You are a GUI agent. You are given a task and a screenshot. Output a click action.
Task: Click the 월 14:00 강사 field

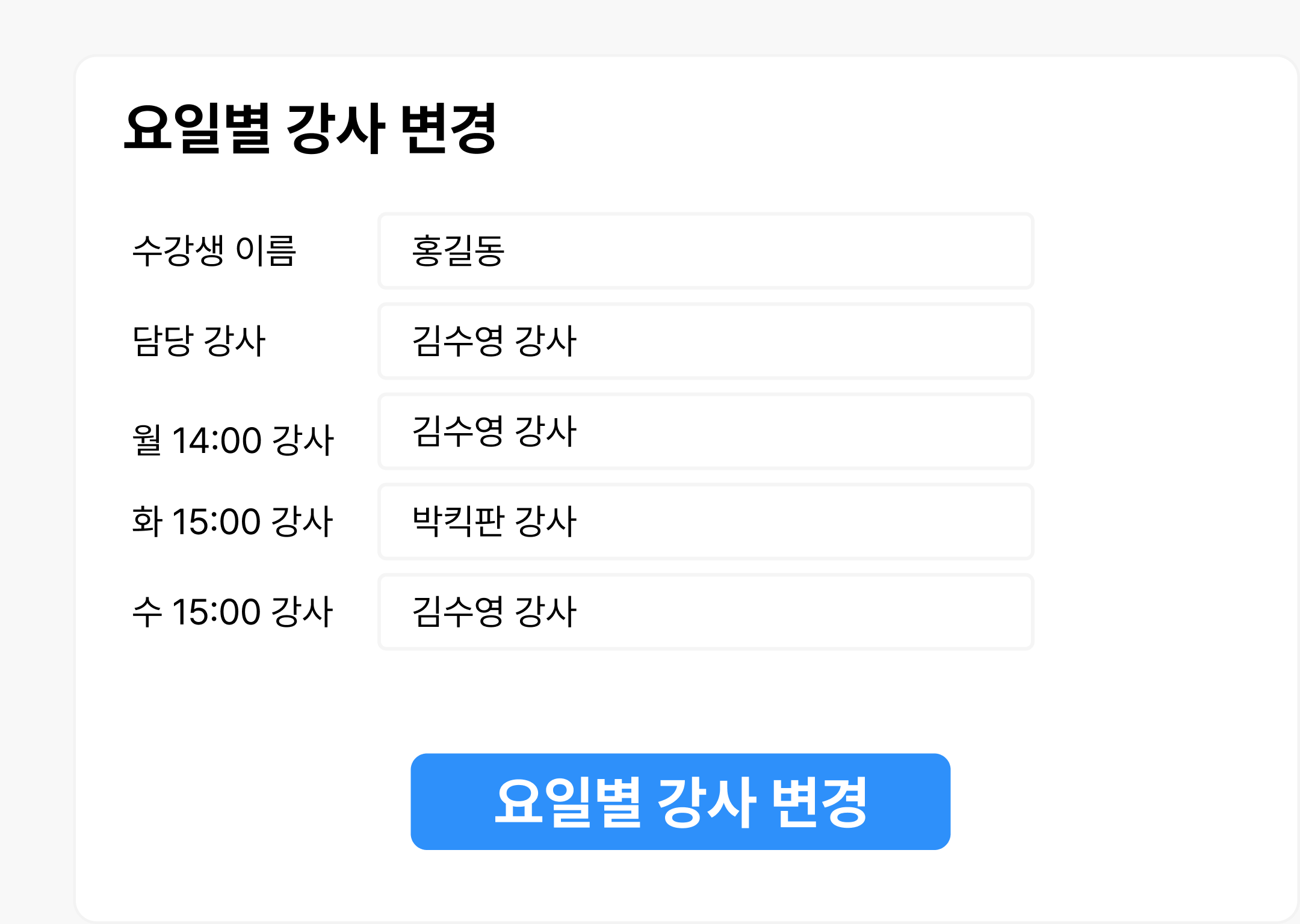[704, 431]
